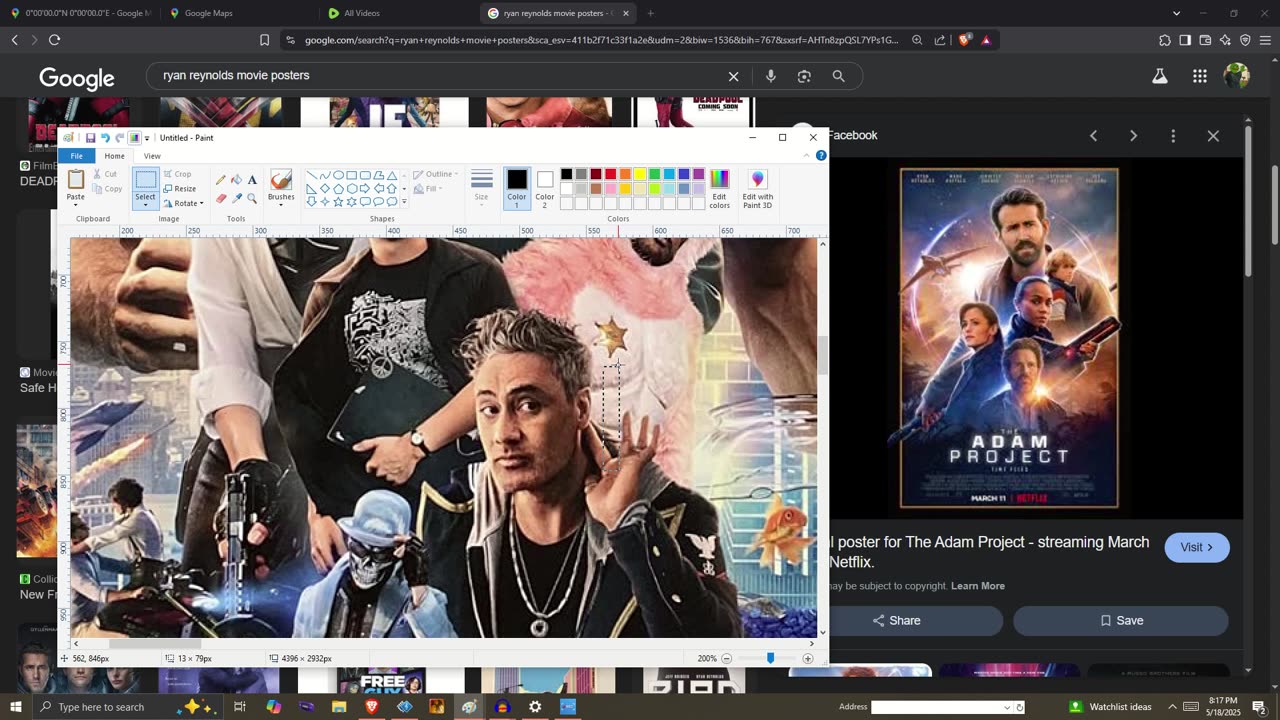Screen dimensions: 1280x720
Task: Pick red from the Paint color palette
Action: (x=610, y=175)
